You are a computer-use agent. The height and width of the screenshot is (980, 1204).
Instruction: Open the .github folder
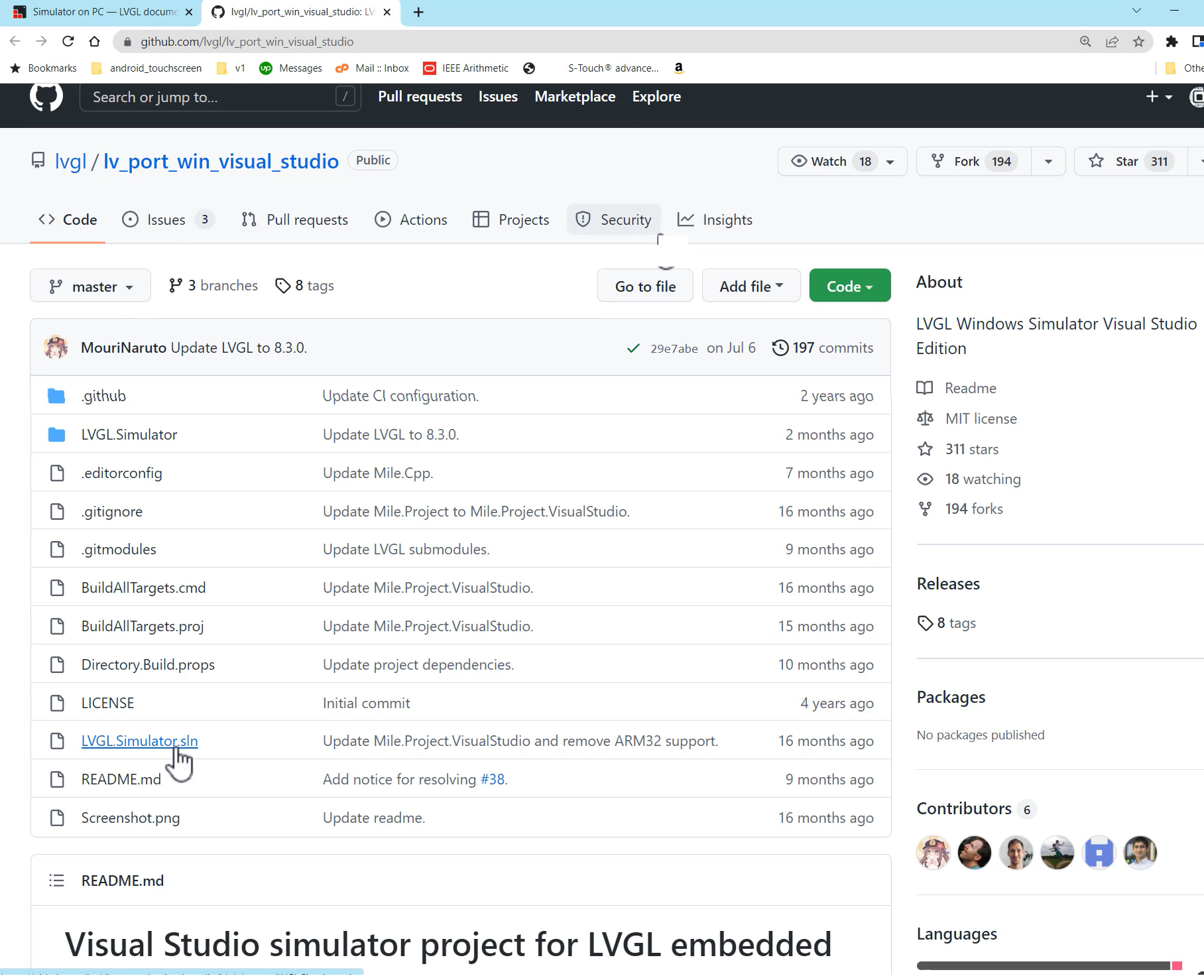click(104, 396)
